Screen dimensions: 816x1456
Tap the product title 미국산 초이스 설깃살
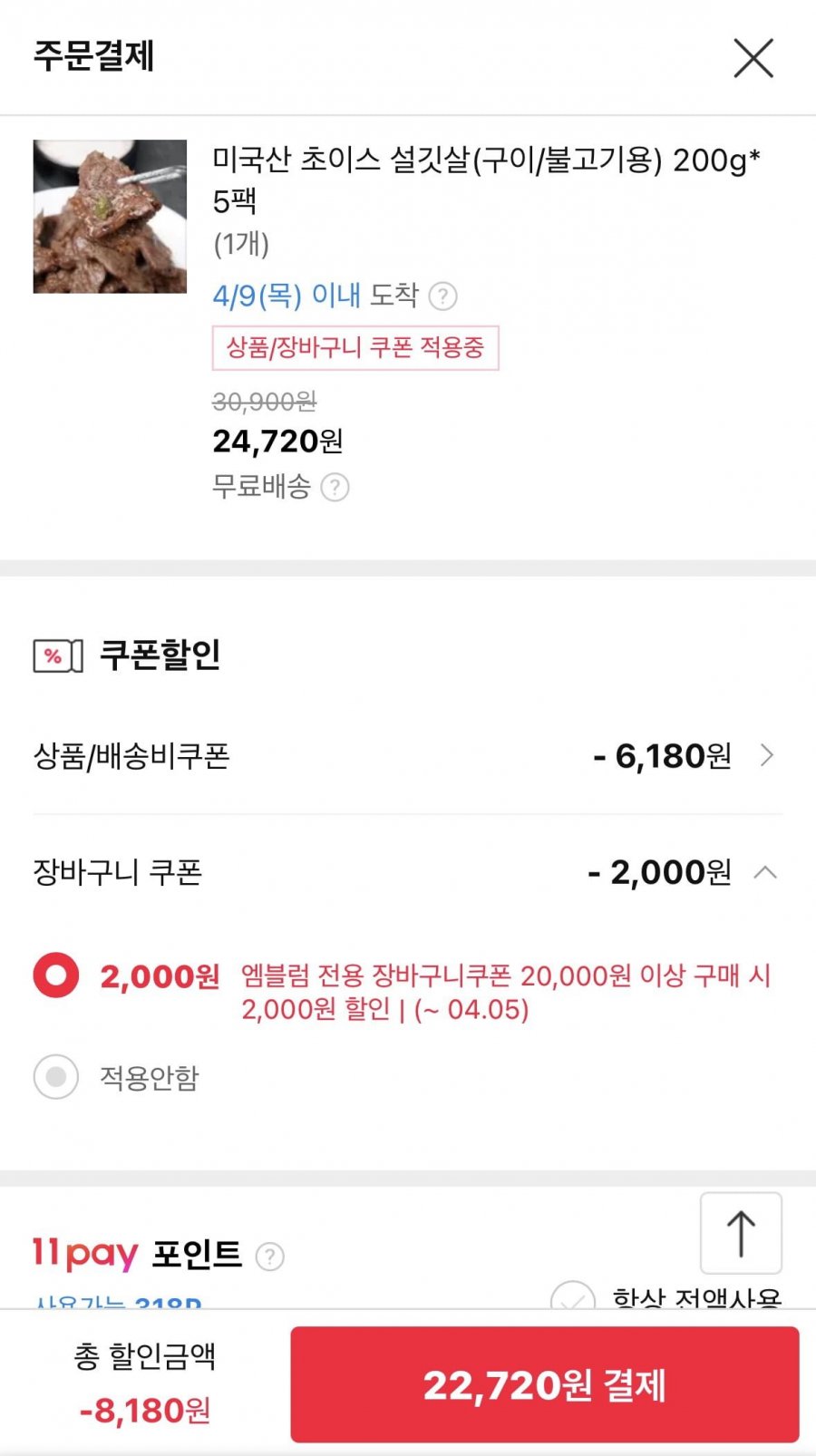(x=485, y=179)
